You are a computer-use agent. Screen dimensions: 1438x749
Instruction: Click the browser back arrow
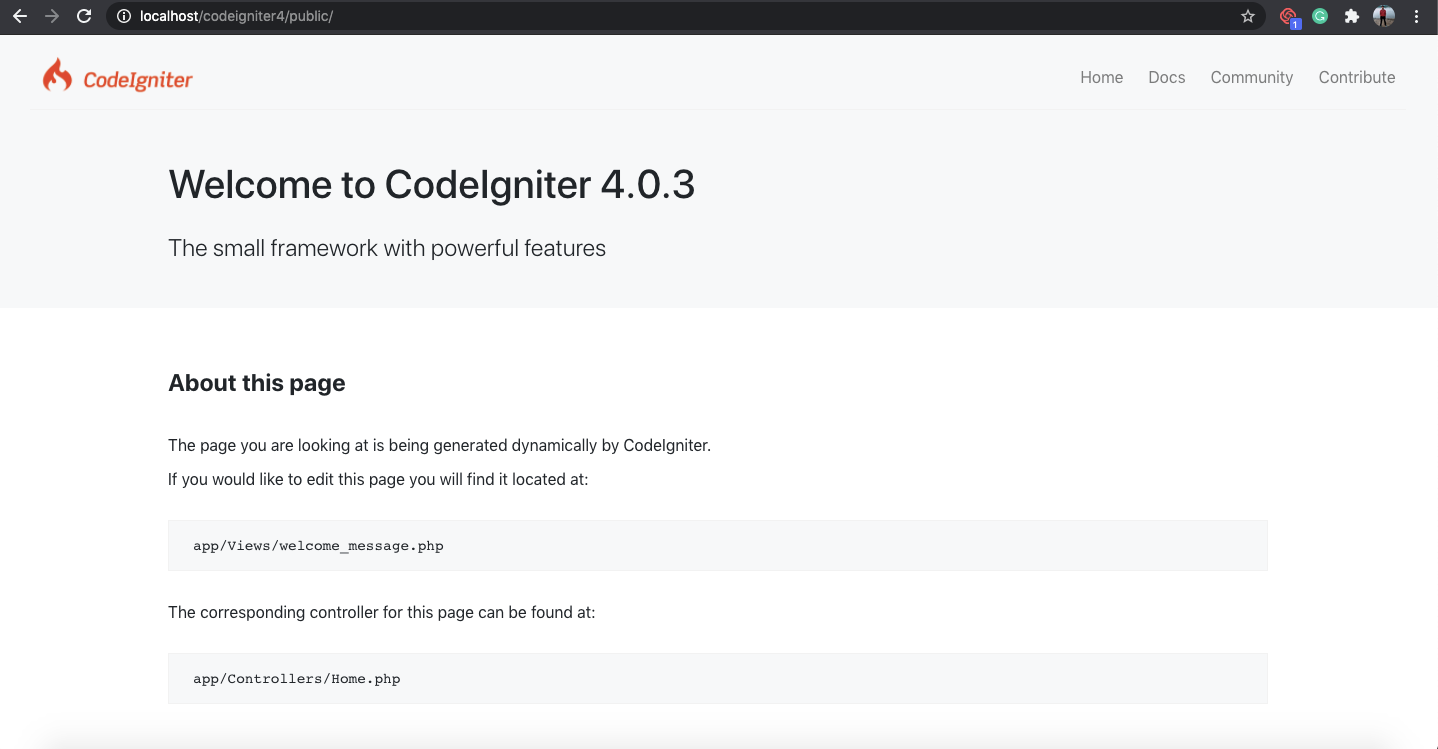point(20,16)
